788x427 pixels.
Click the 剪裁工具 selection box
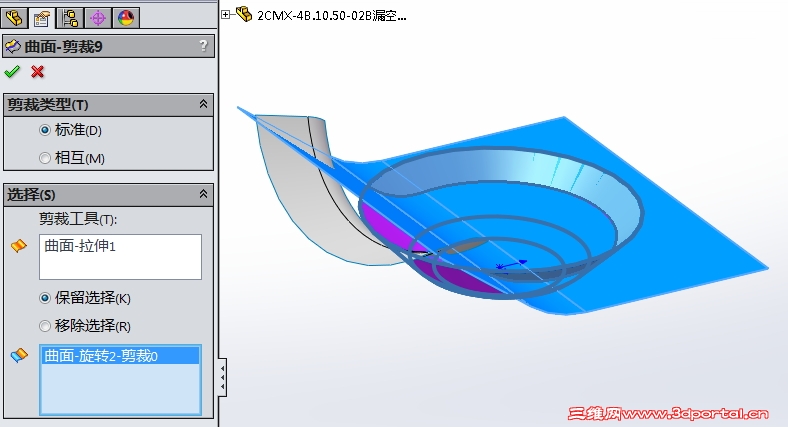121,257
